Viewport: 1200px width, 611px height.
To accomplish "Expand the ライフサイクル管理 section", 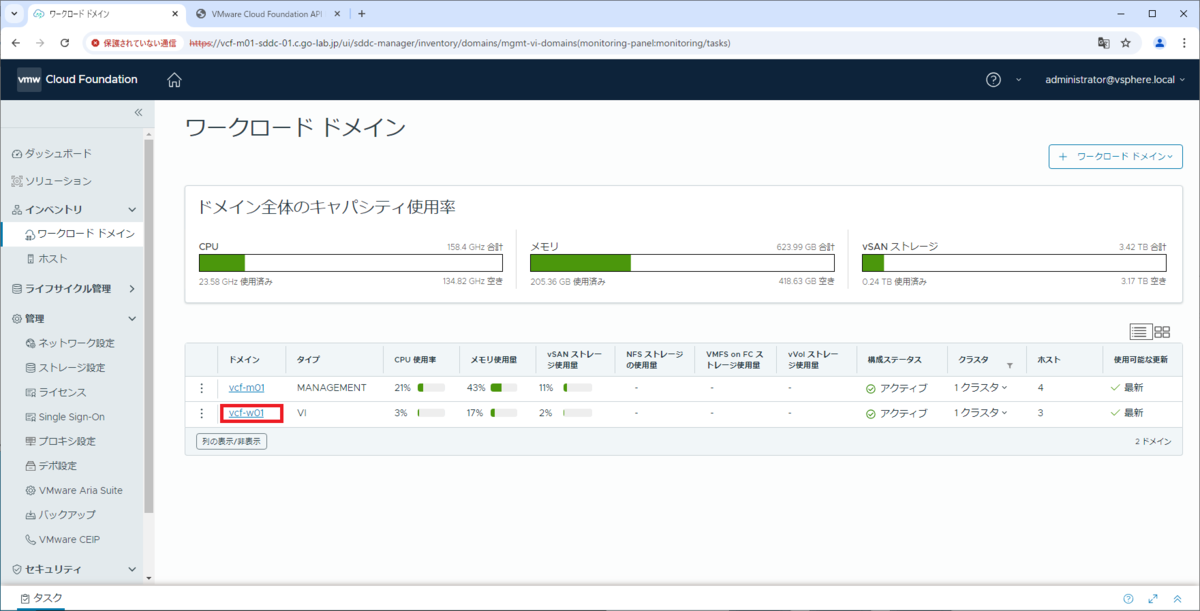I will pos(132,289).
